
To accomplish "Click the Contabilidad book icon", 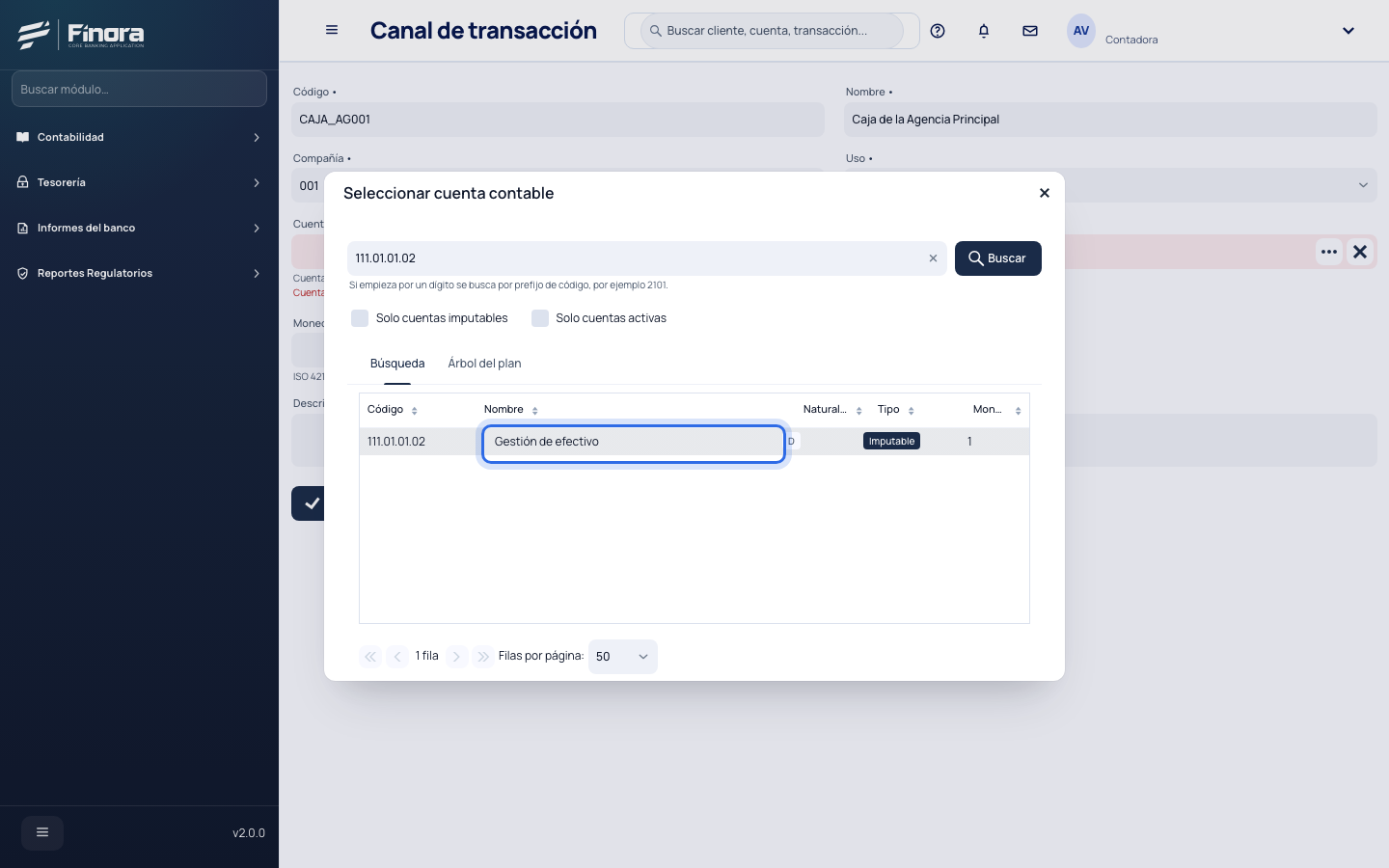I will (23, 137).
